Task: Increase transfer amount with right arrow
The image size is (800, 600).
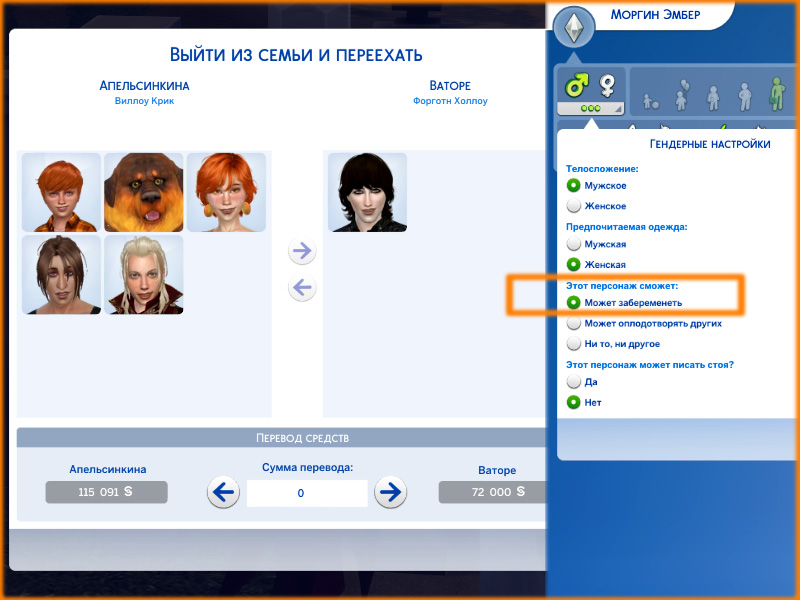Action: [x=390, y=492]
